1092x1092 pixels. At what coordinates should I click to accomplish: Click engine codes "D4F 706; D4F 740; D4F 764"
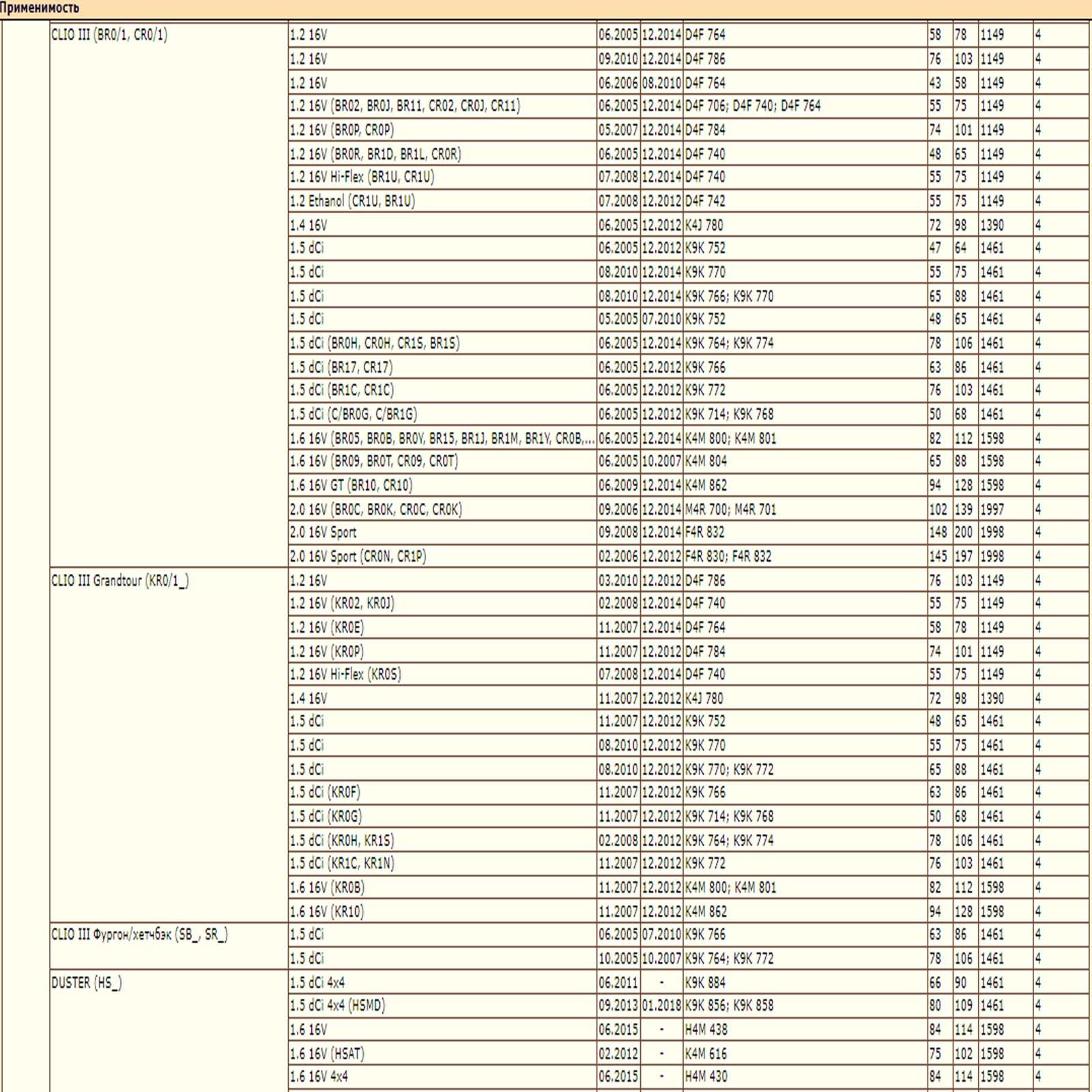(x=753, y=106)
